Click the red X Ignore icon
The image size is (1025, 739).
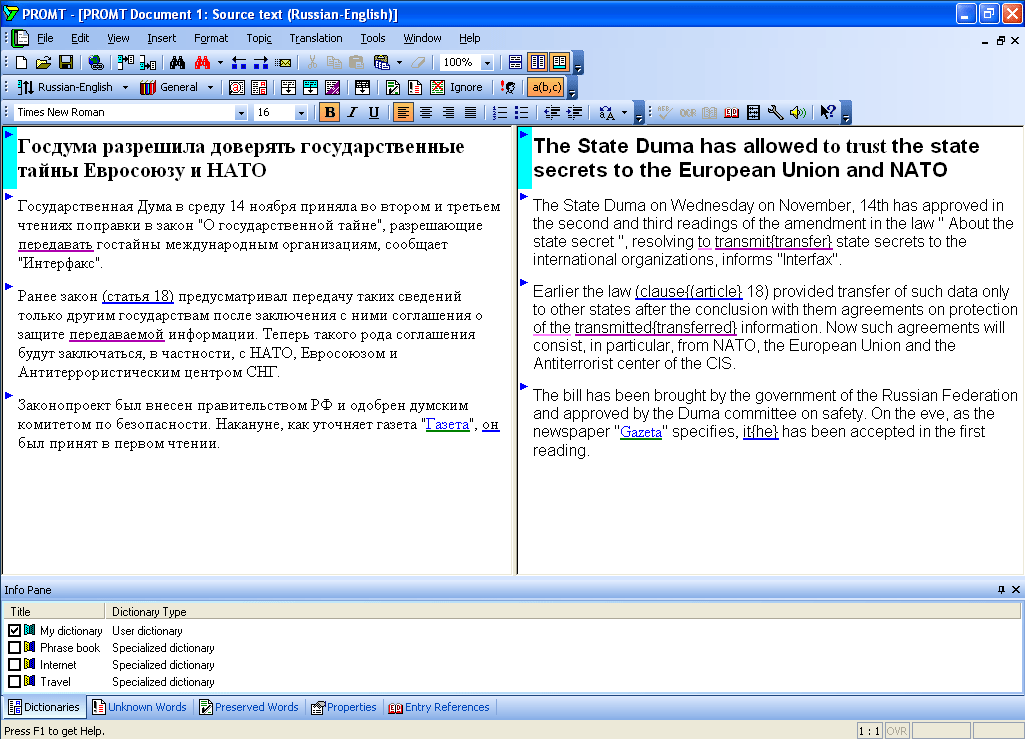click(437, 88)
